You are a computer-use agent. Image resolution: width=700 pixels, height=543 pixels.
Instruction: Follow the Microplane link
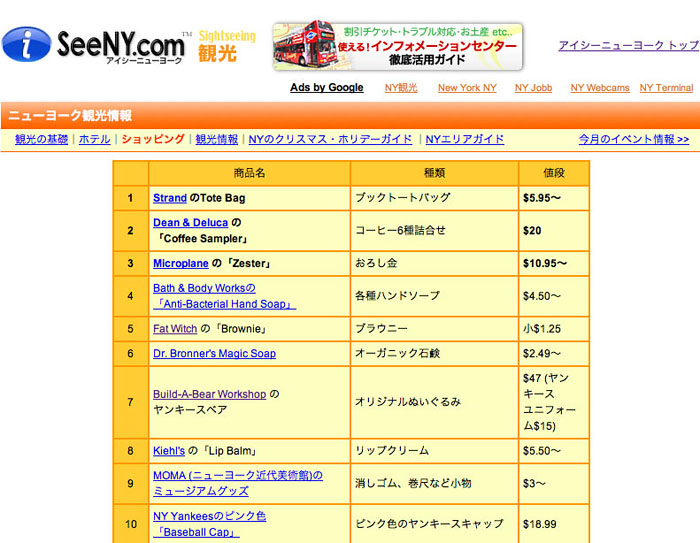(x=181, y=263)
